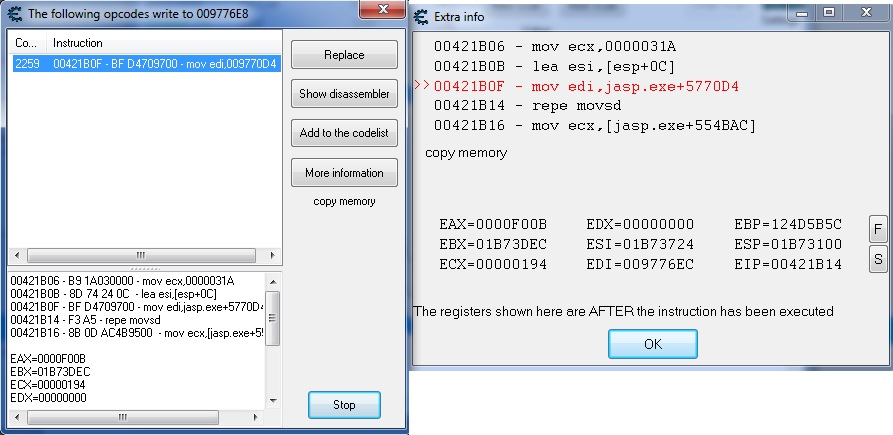Click the More information button
Image resolution: width=893 pixels, height=435 pixels.
tap(344, 173)
